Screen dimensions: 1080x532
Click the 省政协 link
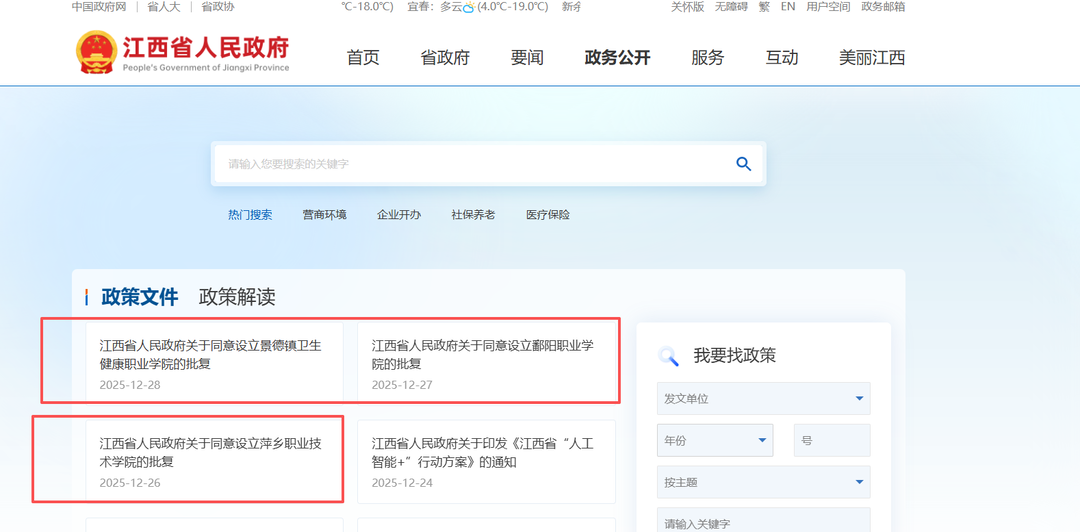pyautogui.click(x=217, y=7)
